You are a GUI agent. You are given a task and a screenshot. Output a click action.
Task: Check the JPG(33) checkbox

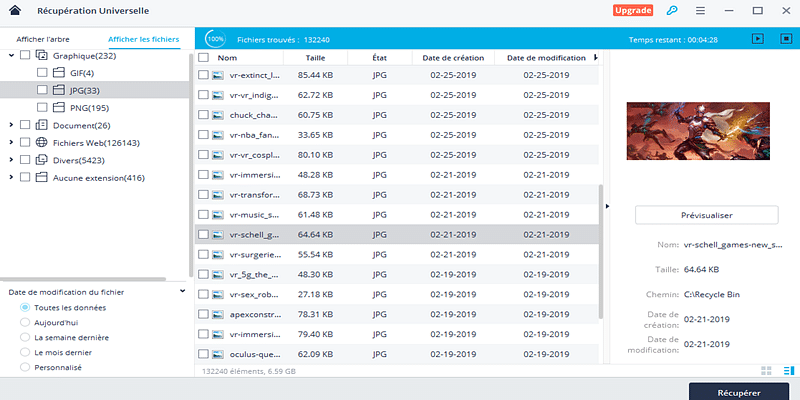42,90
